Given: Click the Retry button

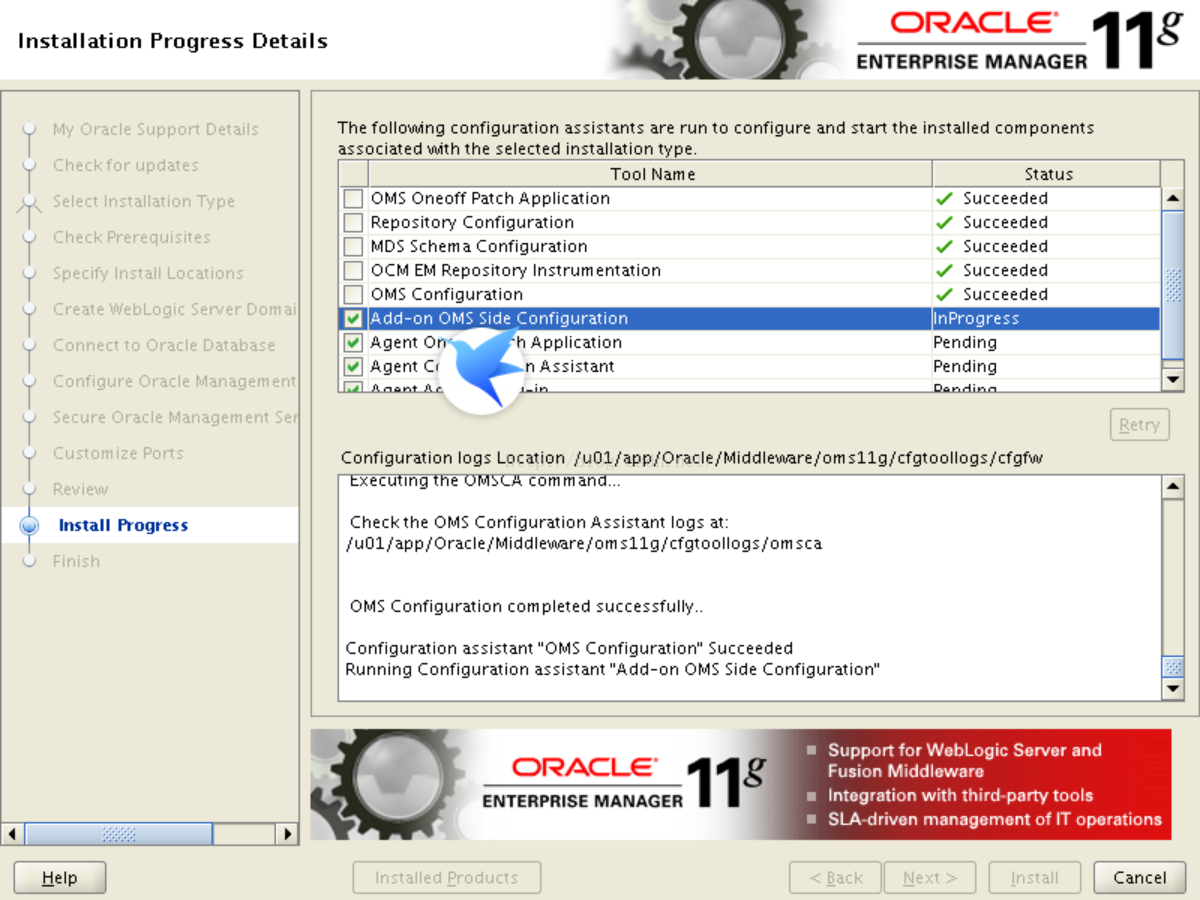Looking at the screenshot, I should coord(1139,425).
